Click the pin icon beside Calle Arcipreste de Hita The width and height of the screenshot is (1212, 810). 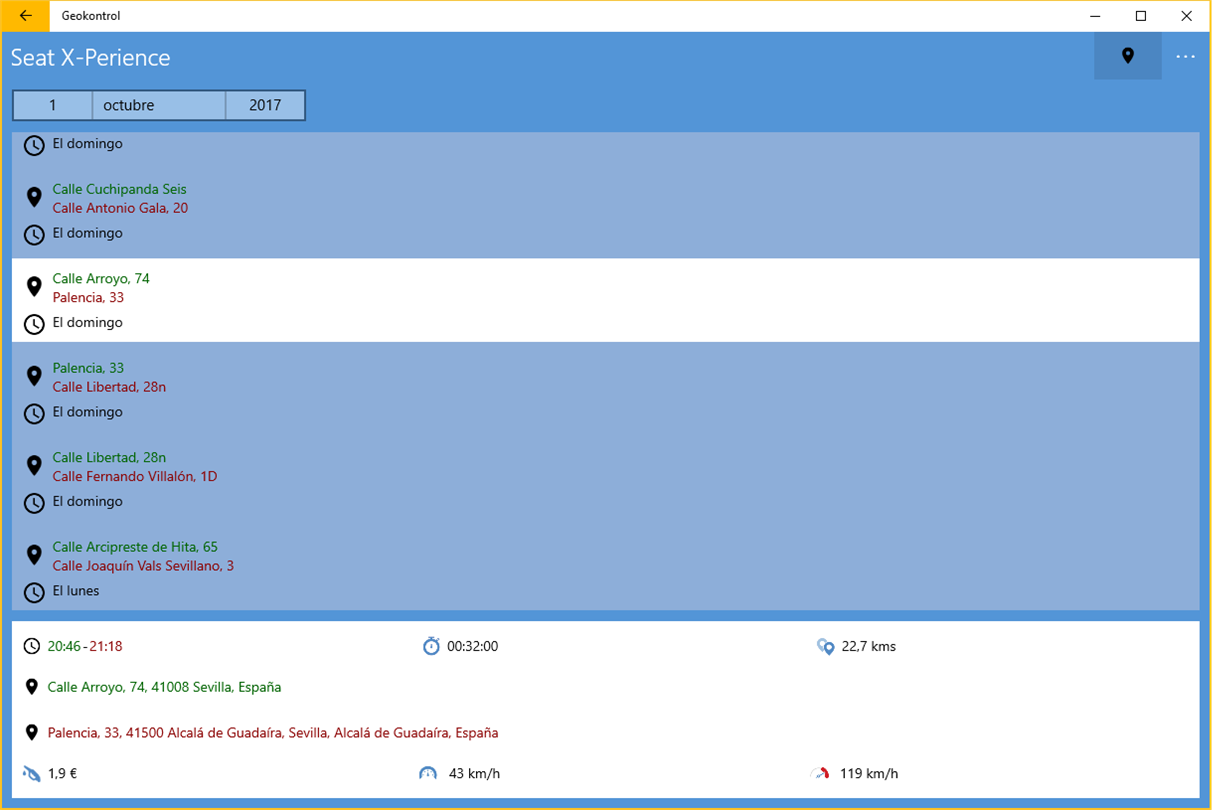[34, 555]
